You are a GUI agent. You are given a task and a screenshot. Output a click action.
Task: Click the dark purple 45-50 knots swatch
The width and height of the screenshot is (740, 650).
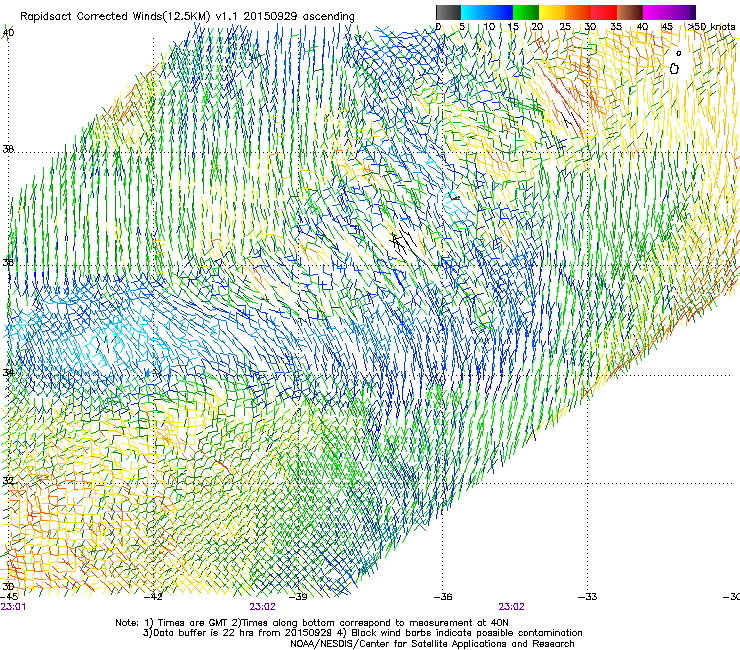682,12
